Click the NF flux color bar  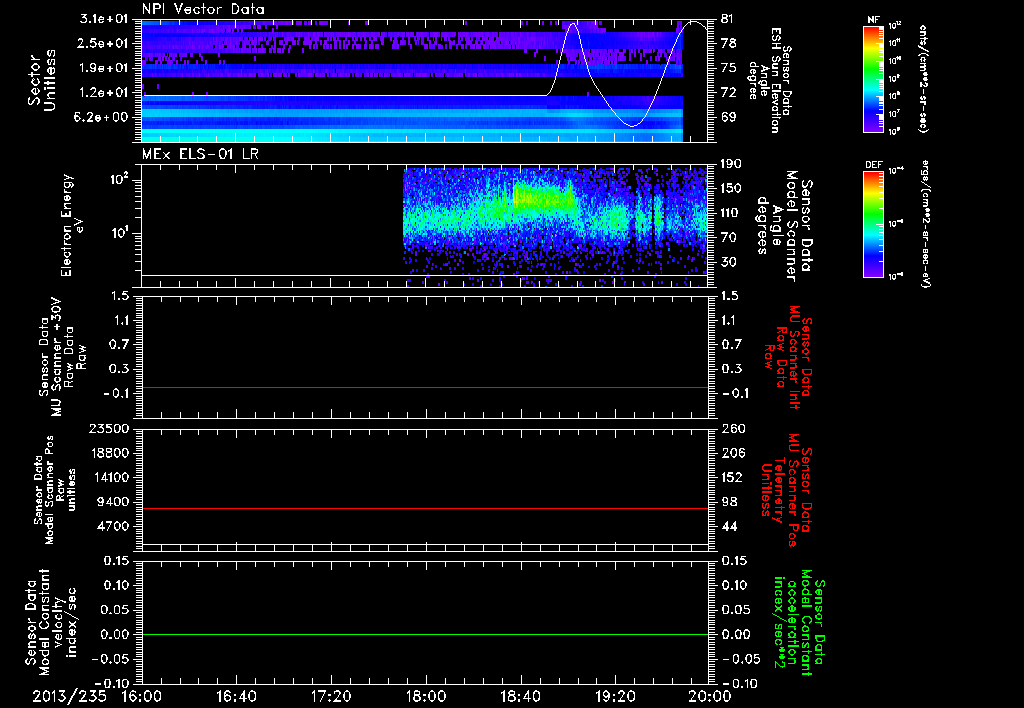click(873, 78)
